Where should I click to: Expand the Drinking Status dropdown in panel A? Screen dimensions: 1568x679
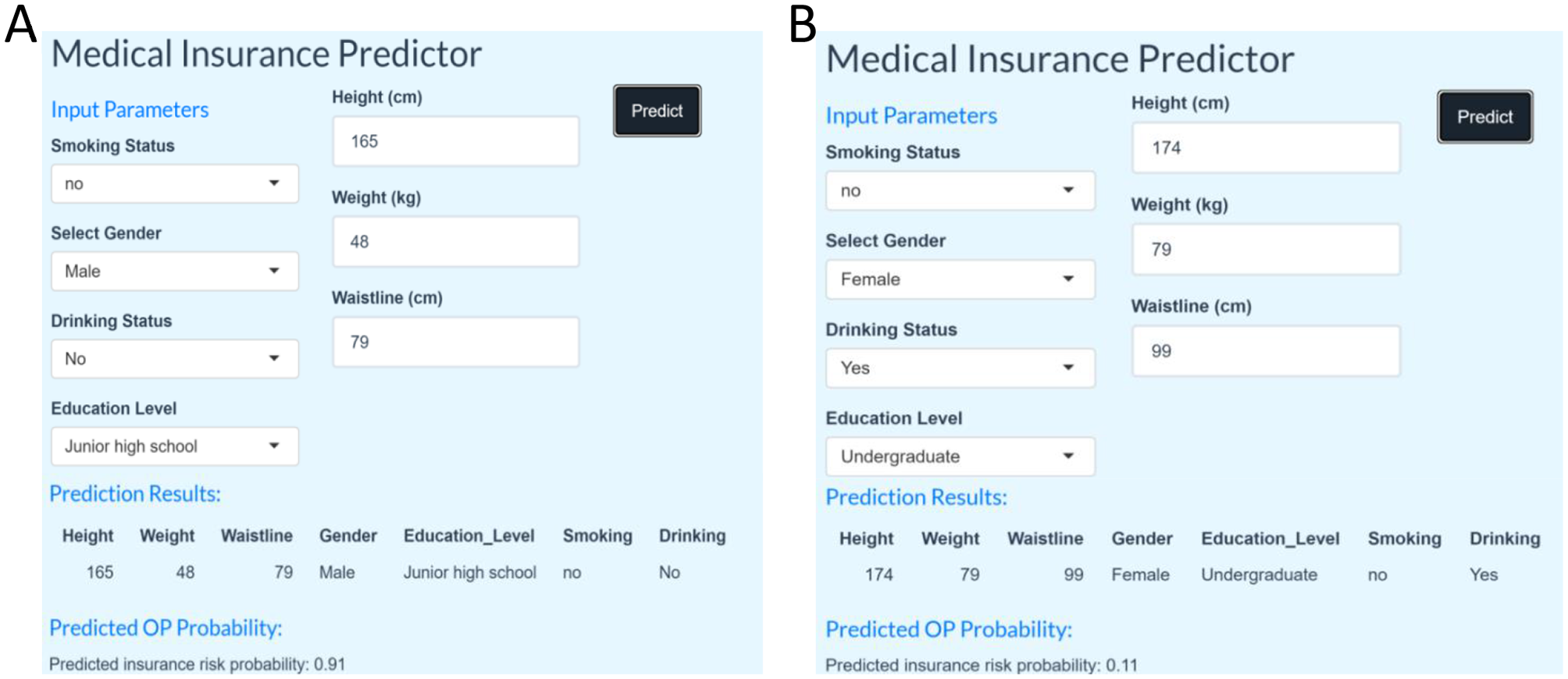point(173,358)
